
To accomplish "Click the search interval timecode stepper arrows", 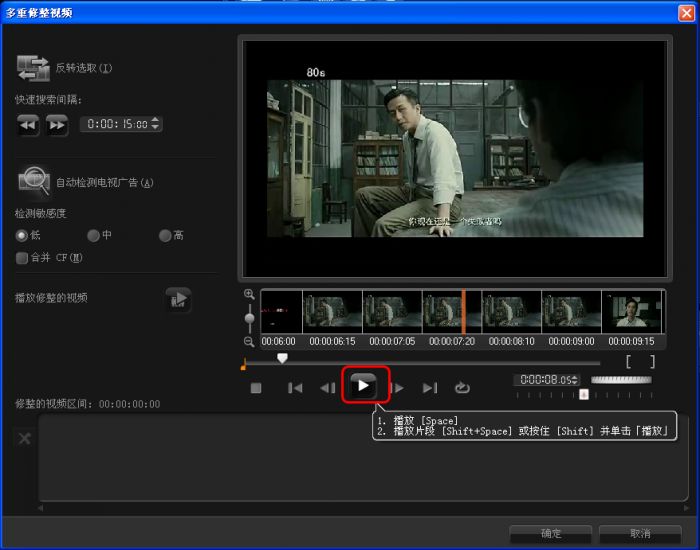I will [155, 124].
